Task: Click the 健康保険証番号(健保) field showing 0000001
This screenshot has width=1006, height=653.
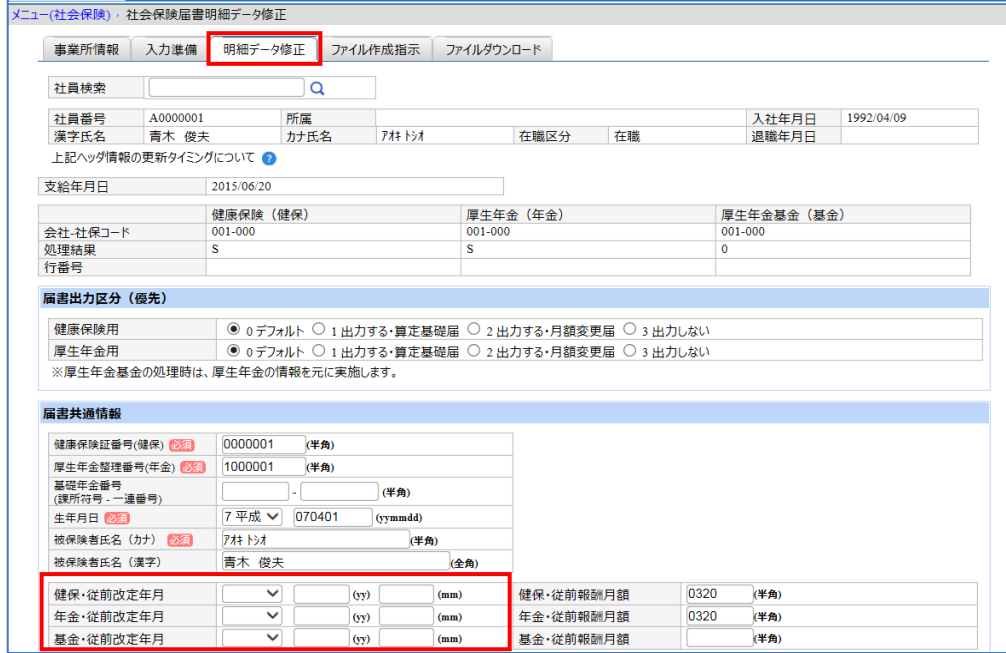Action: pos(263,444)
